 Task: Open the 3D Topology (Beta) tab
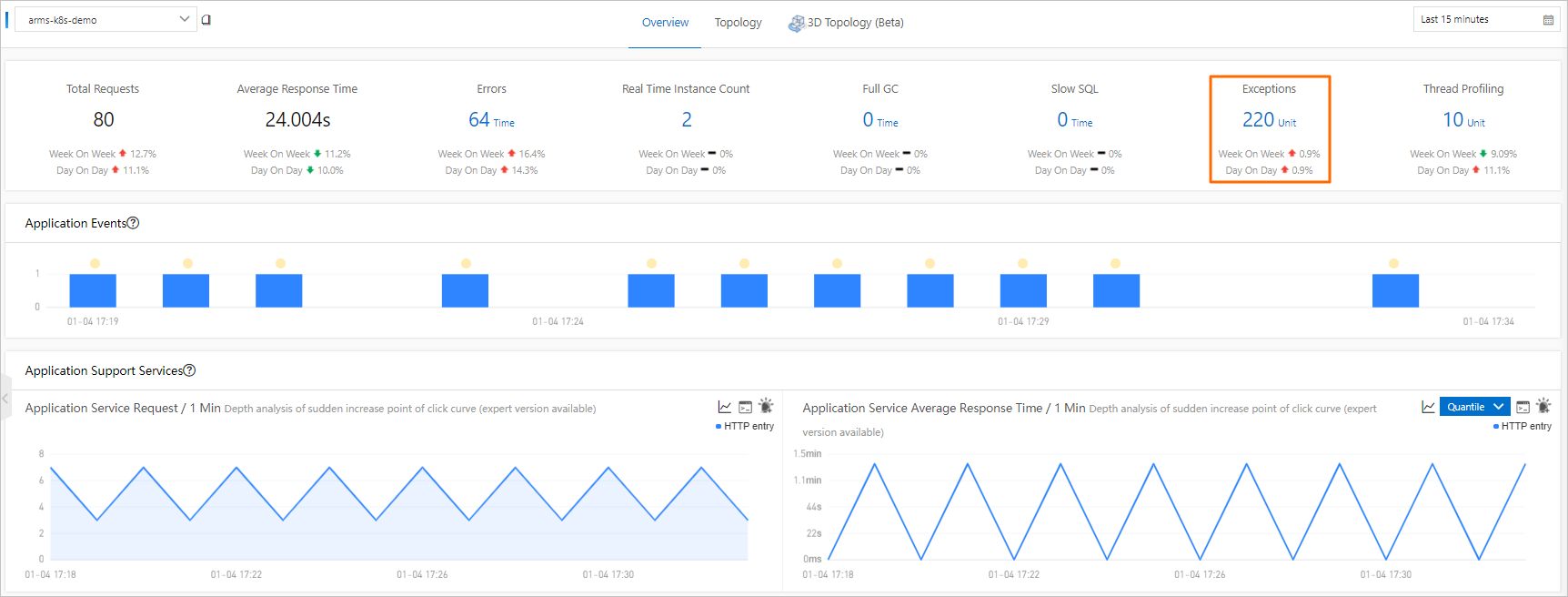(846, 23)
